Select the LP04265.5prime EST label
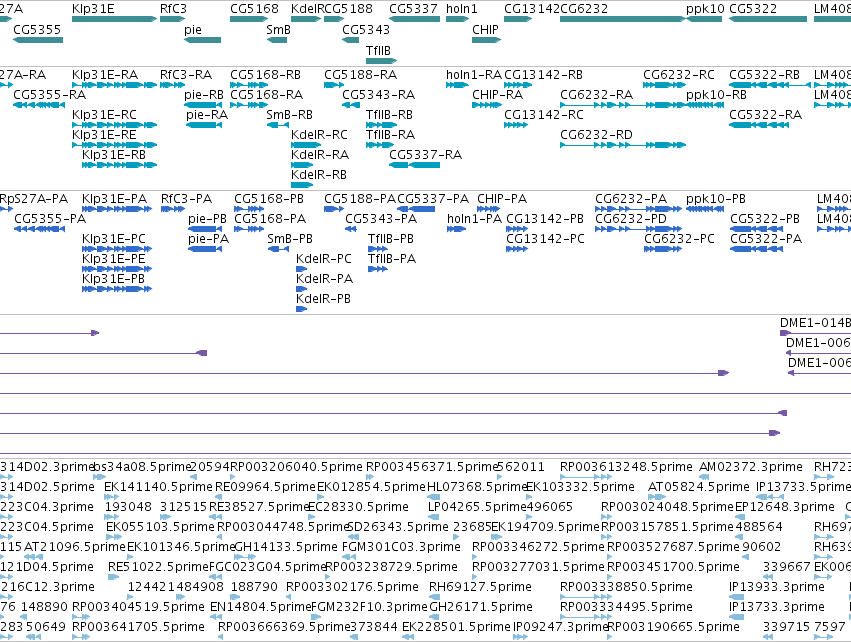Screen dimensions: 851x642 click(x=477, y=507)
